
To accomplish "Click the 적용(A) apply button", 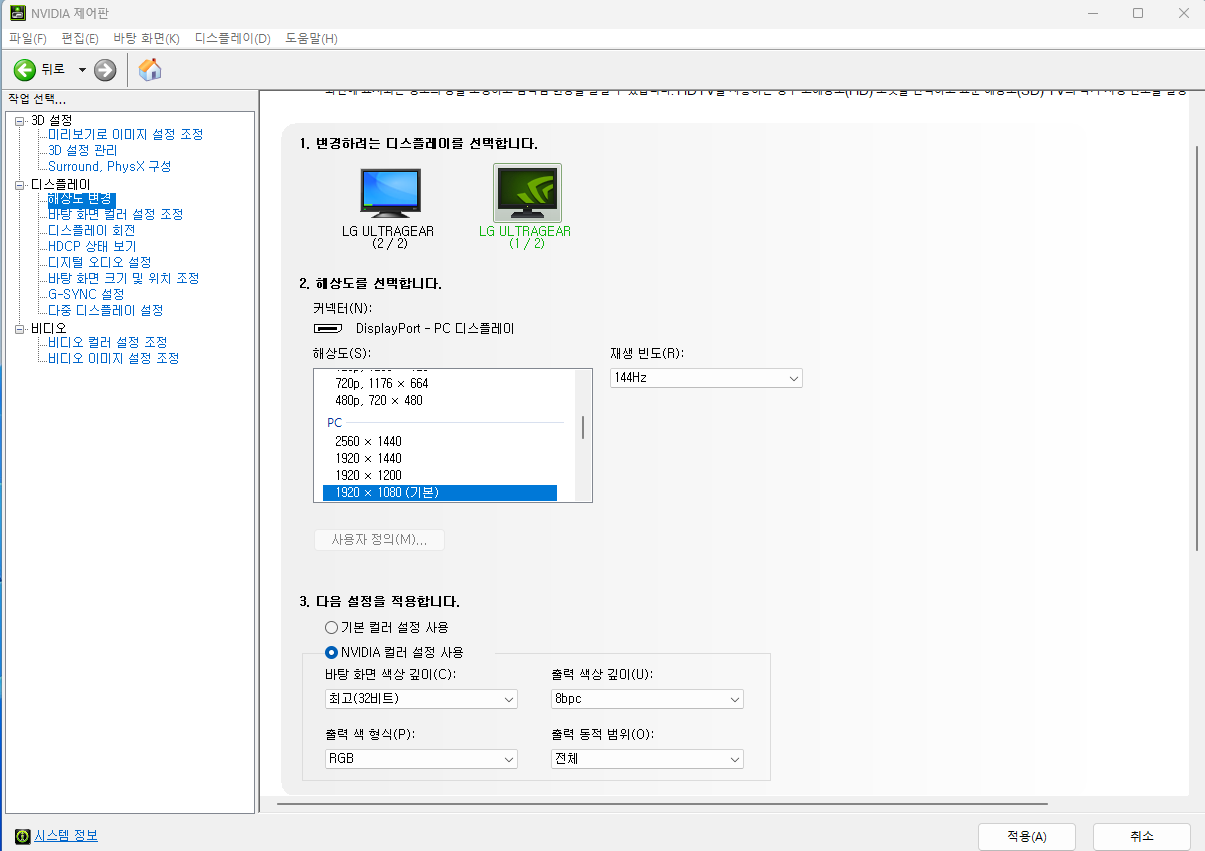I will click(1027, 837).
